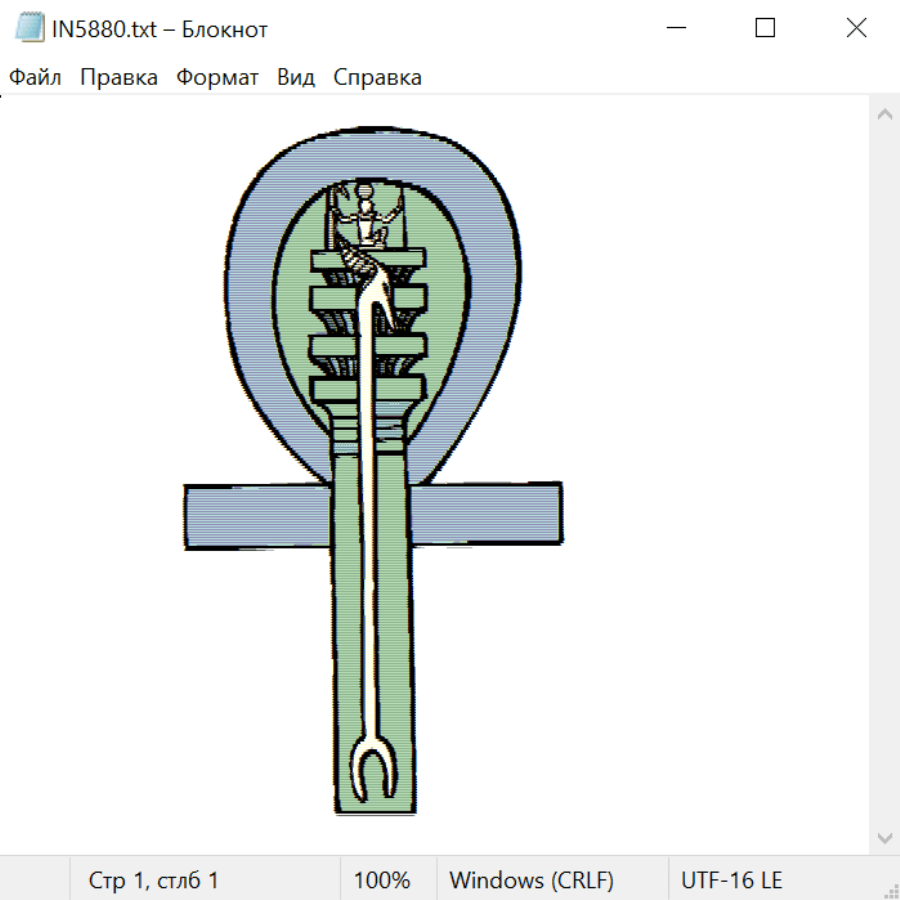Click the 100% zoom level in status bar

[x=382, y=880]
